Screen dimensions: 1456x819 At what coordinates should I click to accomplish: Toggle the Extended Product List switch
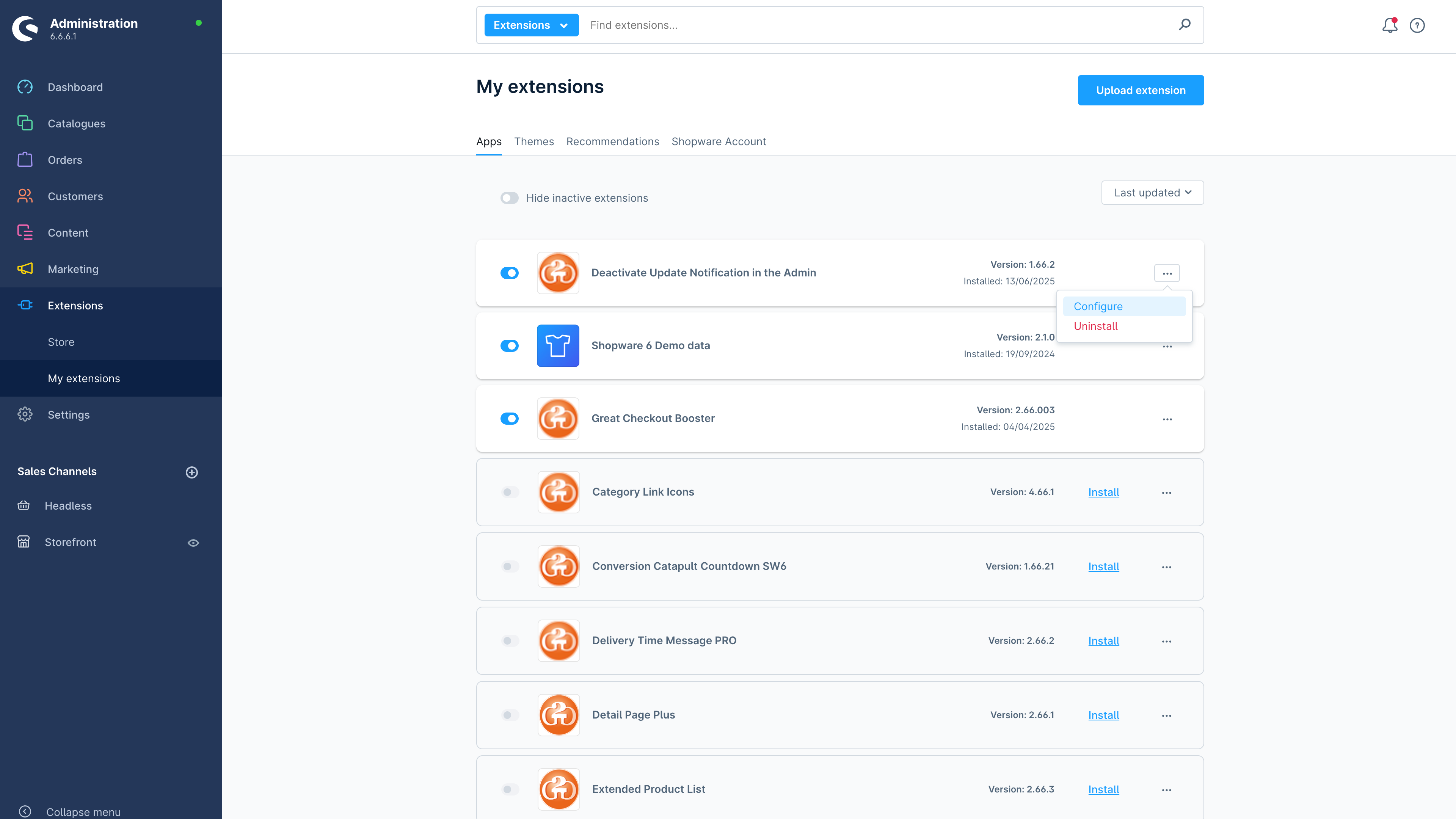pyautogui.click(x=510, y=789)
